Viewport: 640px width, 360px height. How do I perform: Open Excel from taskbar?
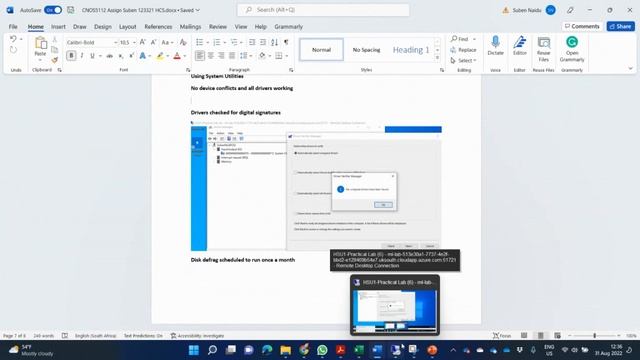pos(359,350)
